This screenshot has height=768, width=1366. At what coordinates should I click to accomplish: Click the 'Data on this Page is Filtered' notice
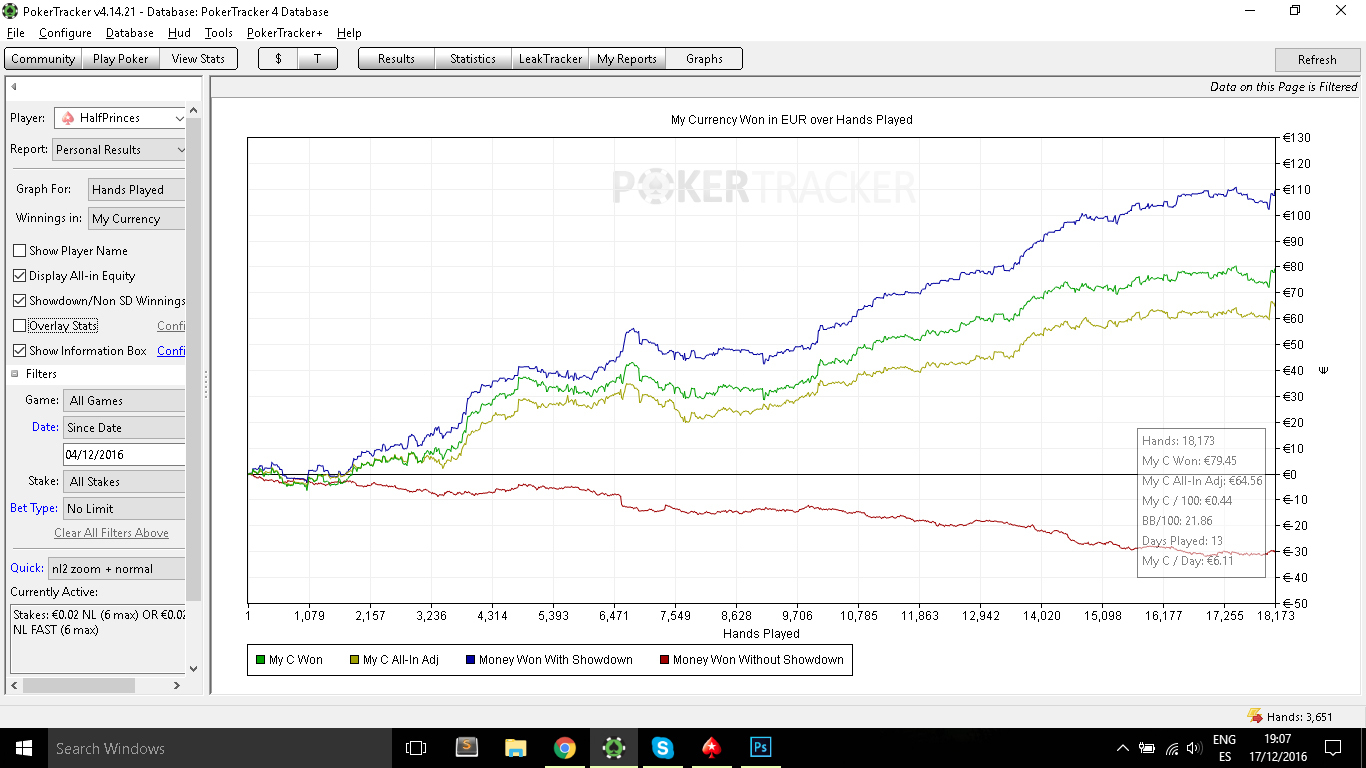[1284, 87]
